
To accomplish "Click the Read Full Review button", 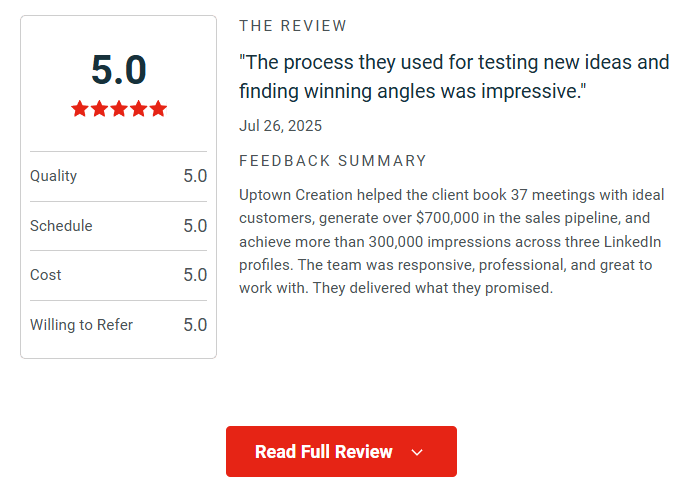I will tap(324, 452).
